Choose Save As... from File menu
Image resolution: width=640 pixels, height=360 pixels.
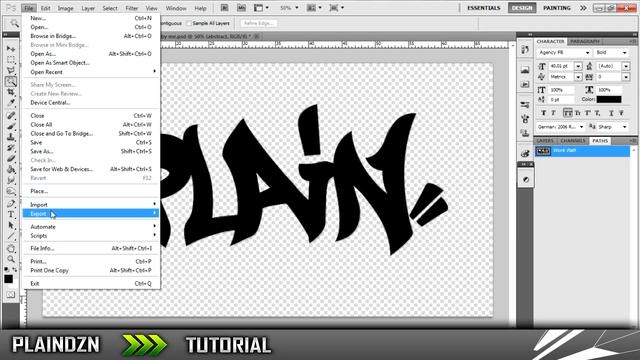tap(91, 151)
